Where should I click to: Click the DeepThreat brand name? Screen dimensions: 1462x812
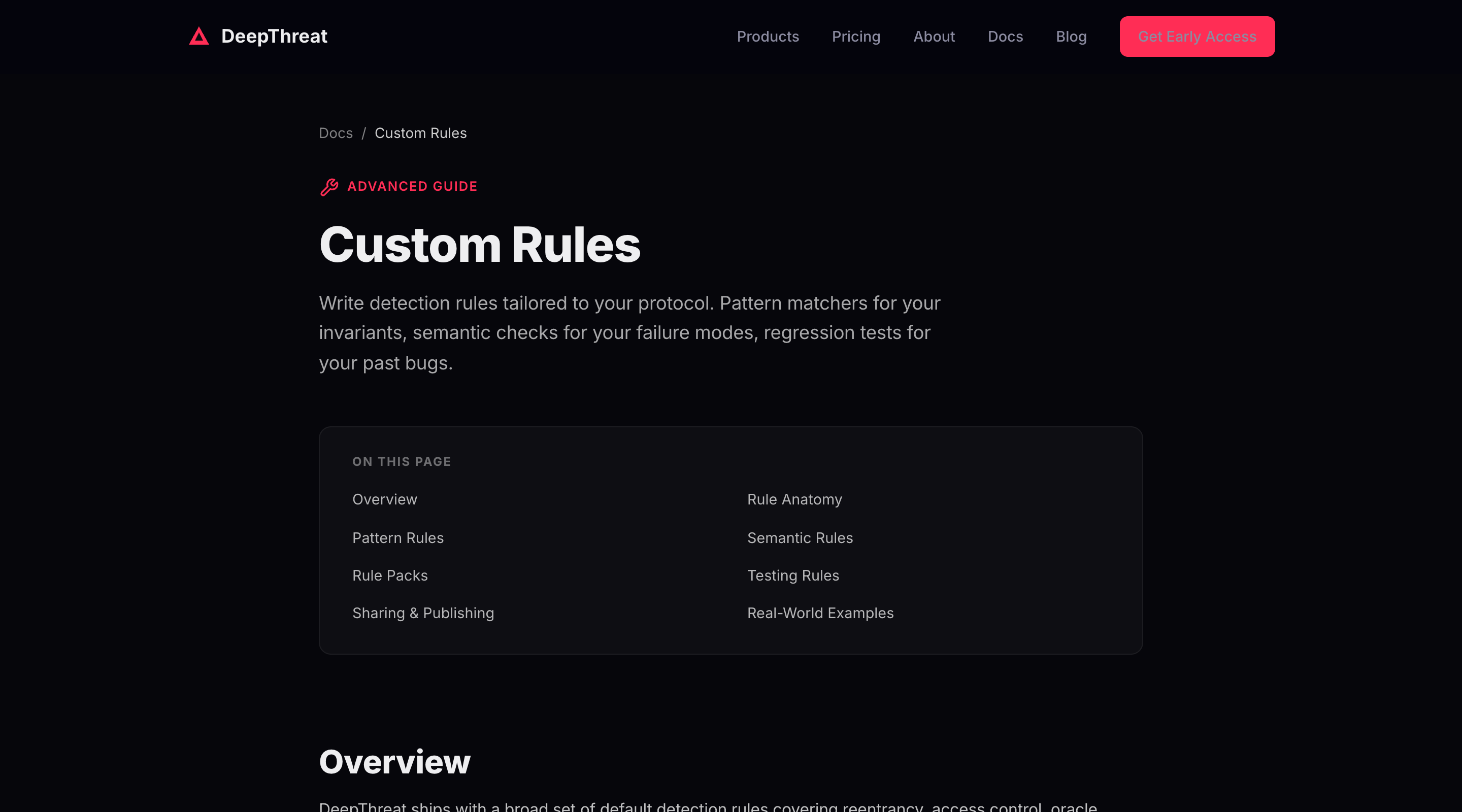[274, 37]
